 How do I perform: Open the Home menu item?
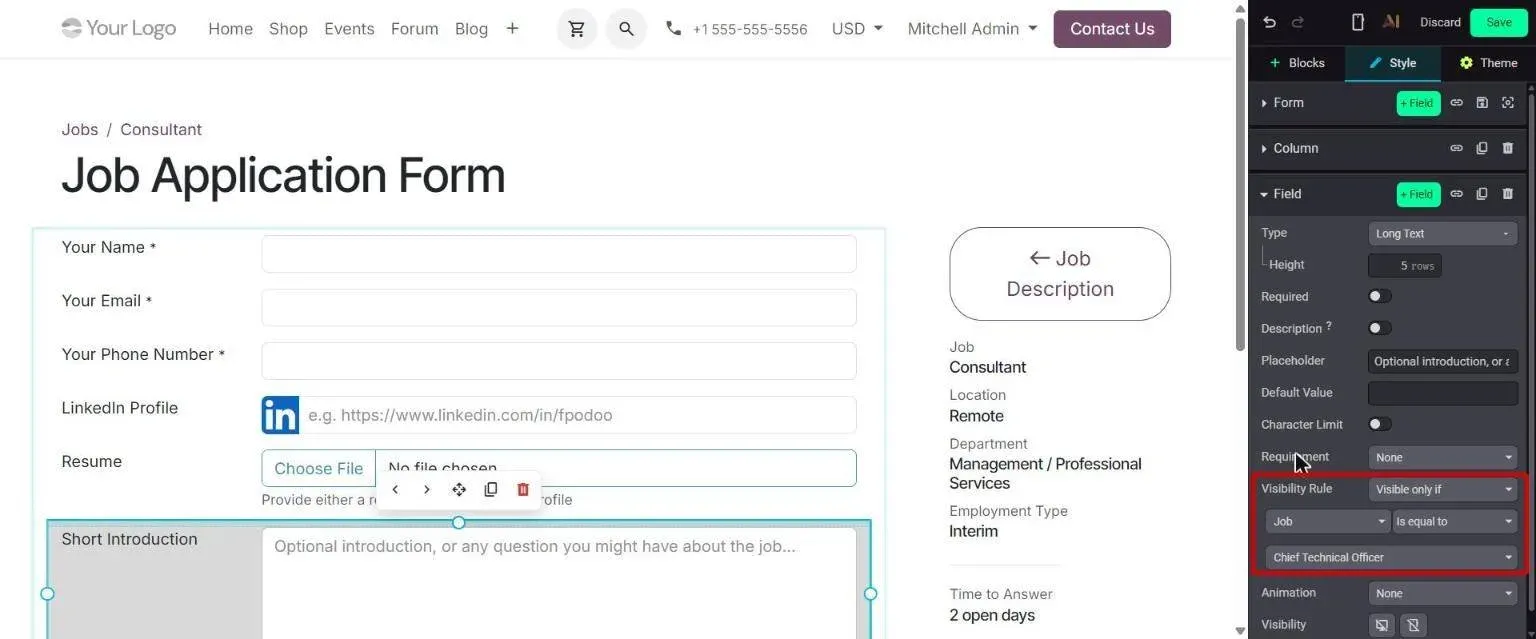coord(230,29)
